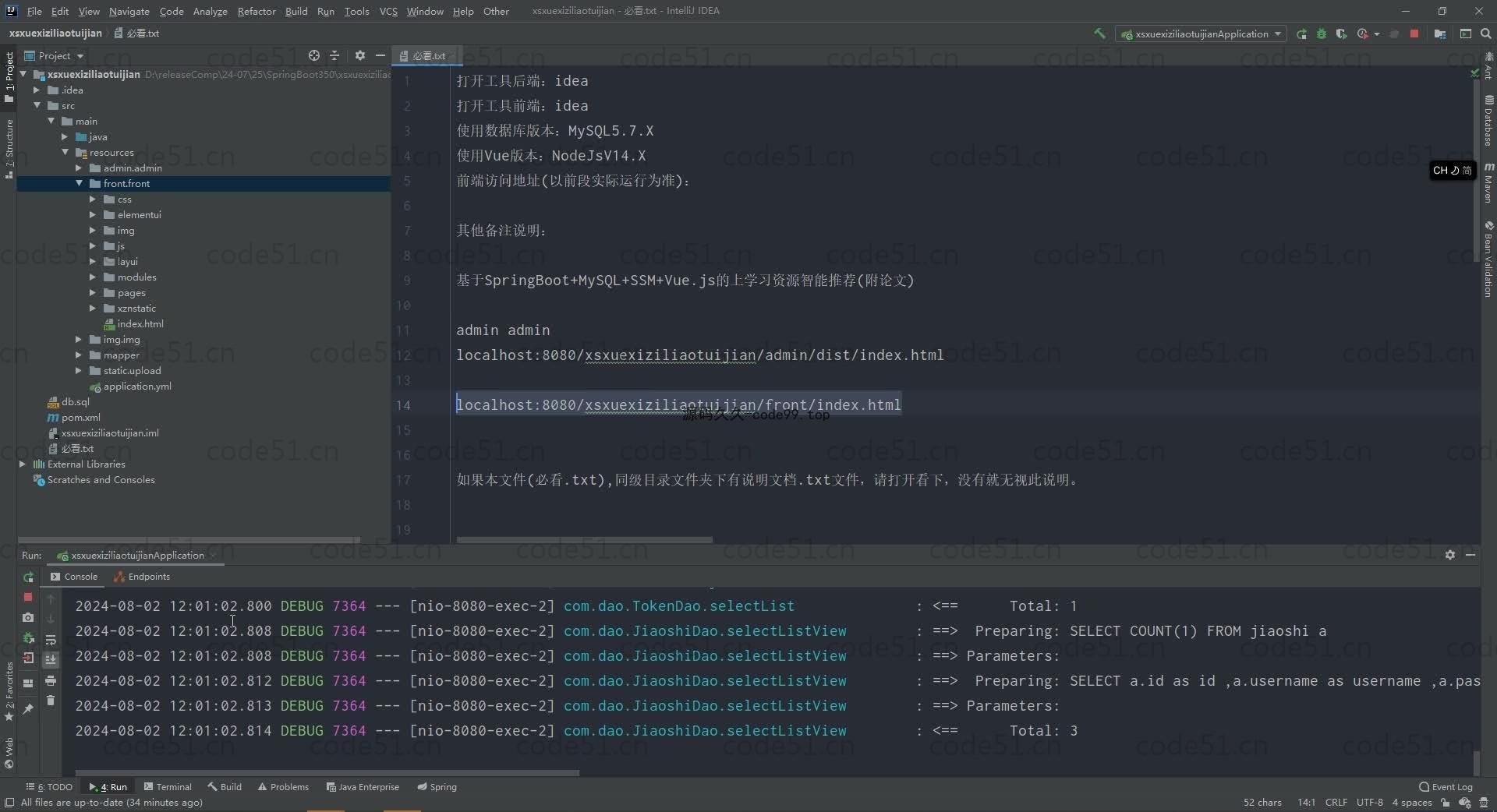Click the Locate/Scroll from Source target icon

pyautogui.click(x=313, y=55)
